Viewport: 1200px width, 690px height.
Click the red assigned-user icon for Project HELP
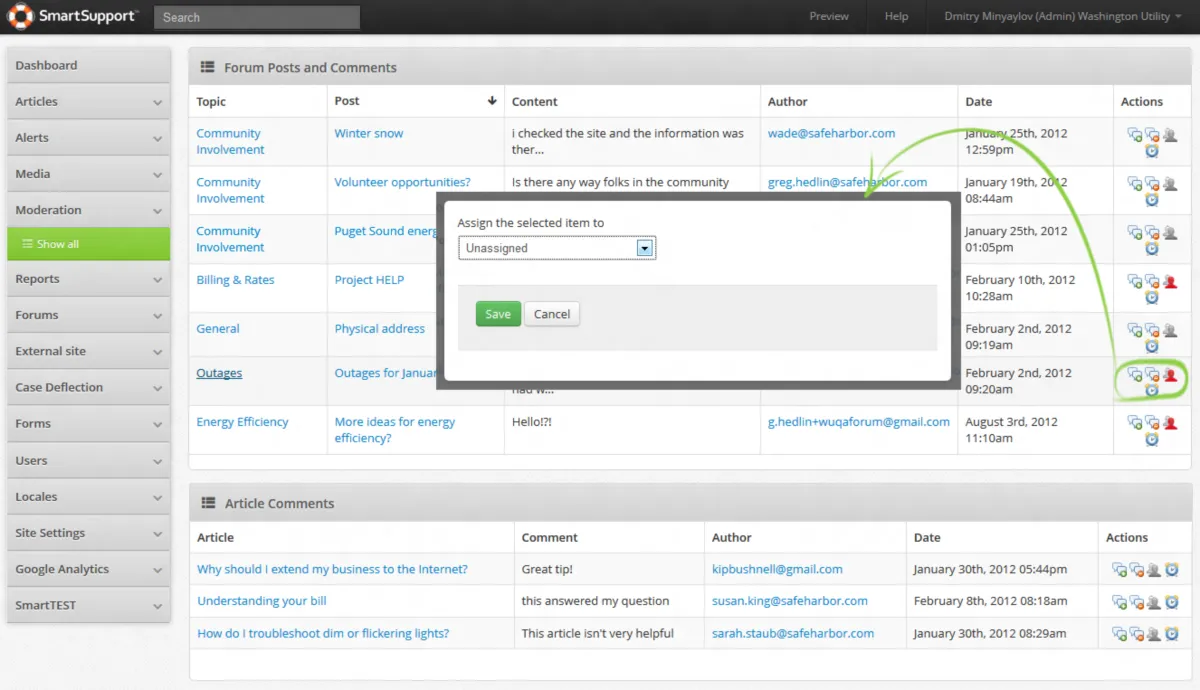[1170, 282]
